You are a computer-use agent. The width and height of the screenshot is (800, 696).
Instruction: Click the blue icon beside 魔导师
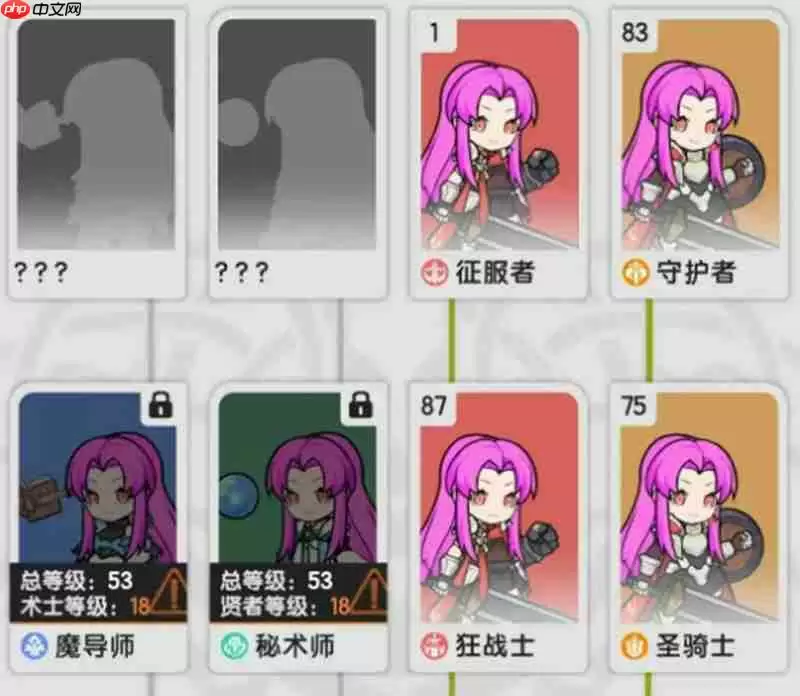pos(34,646)
